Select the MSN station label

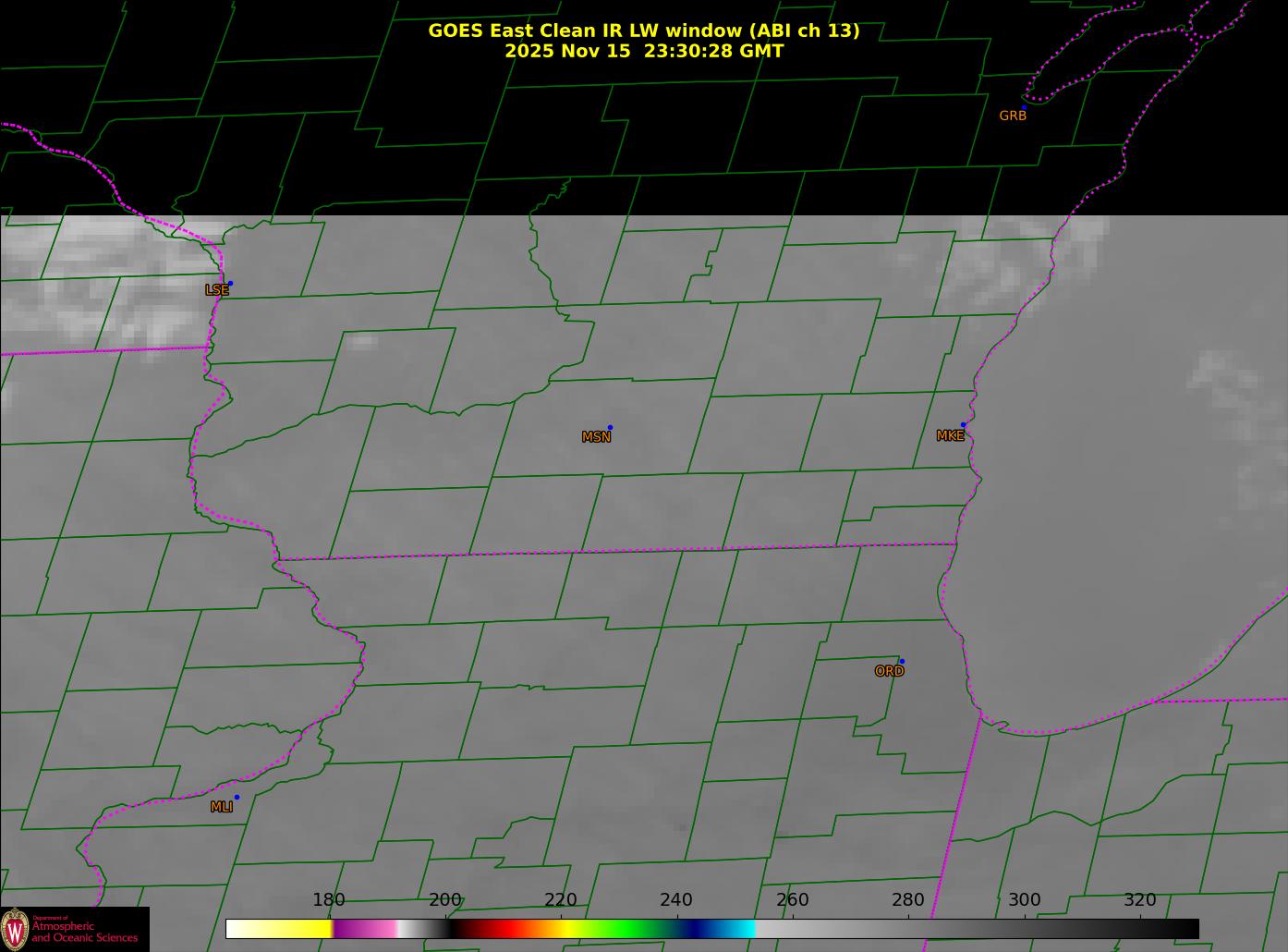click(596, 437)
